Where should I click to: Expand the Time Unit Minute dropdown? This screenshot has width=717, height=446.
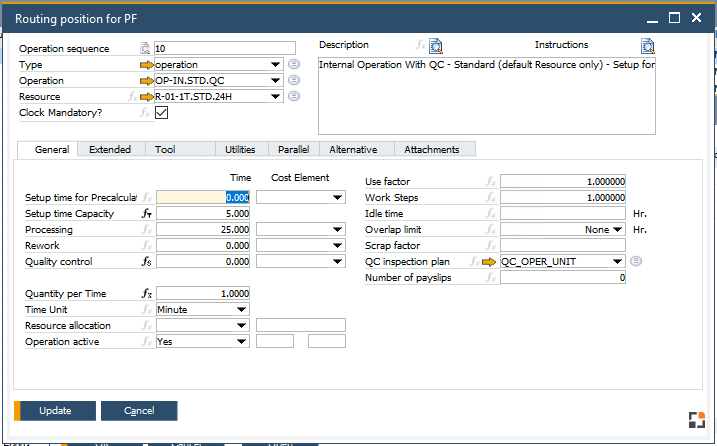coord(241,310)
